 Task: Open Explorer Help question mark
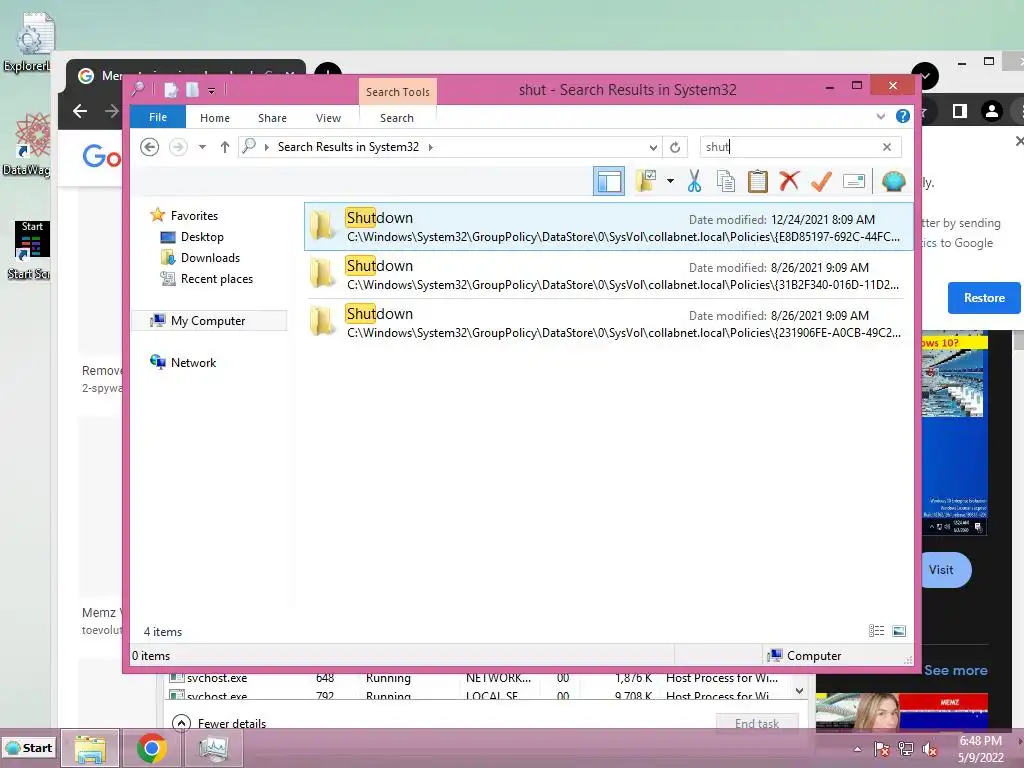903,116
